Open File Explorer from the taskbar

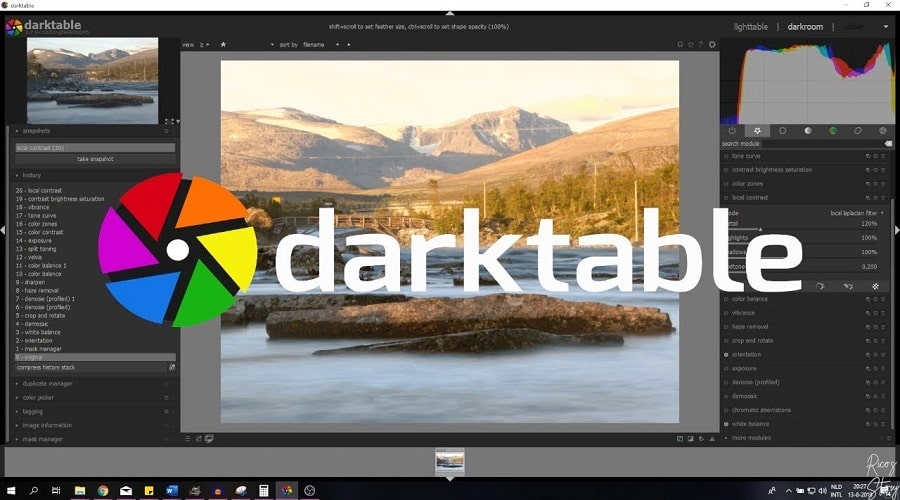(x=80, y=490)
